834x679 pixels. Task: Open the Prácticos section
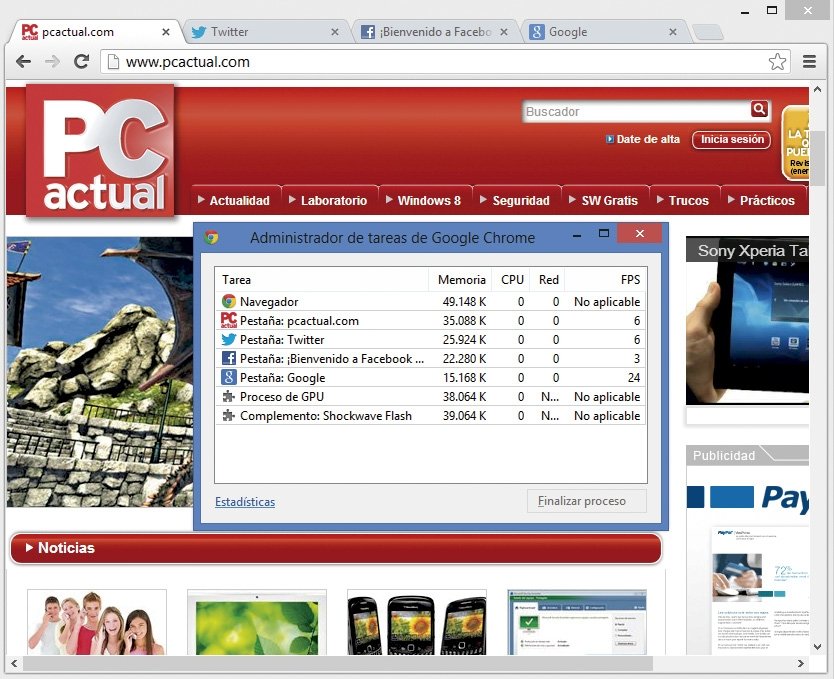(x=763, y=200)
